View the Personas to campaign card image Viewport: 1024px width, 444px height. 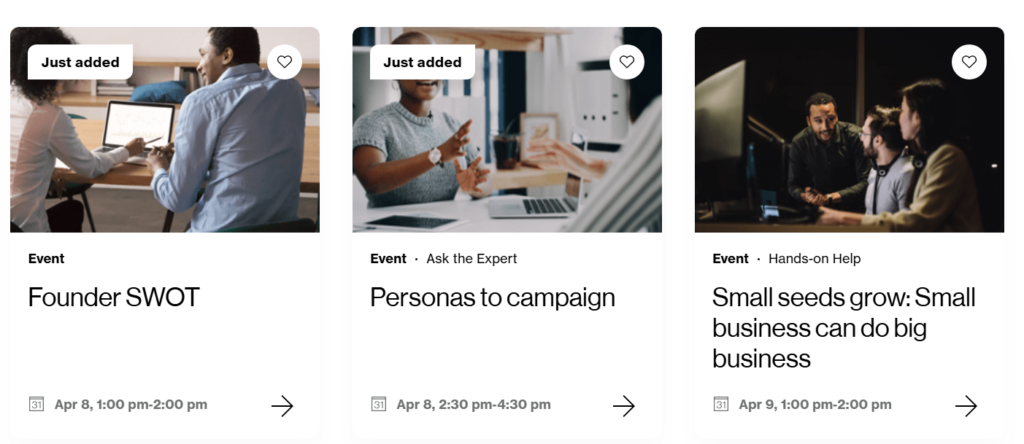click(x=507, y=129)
